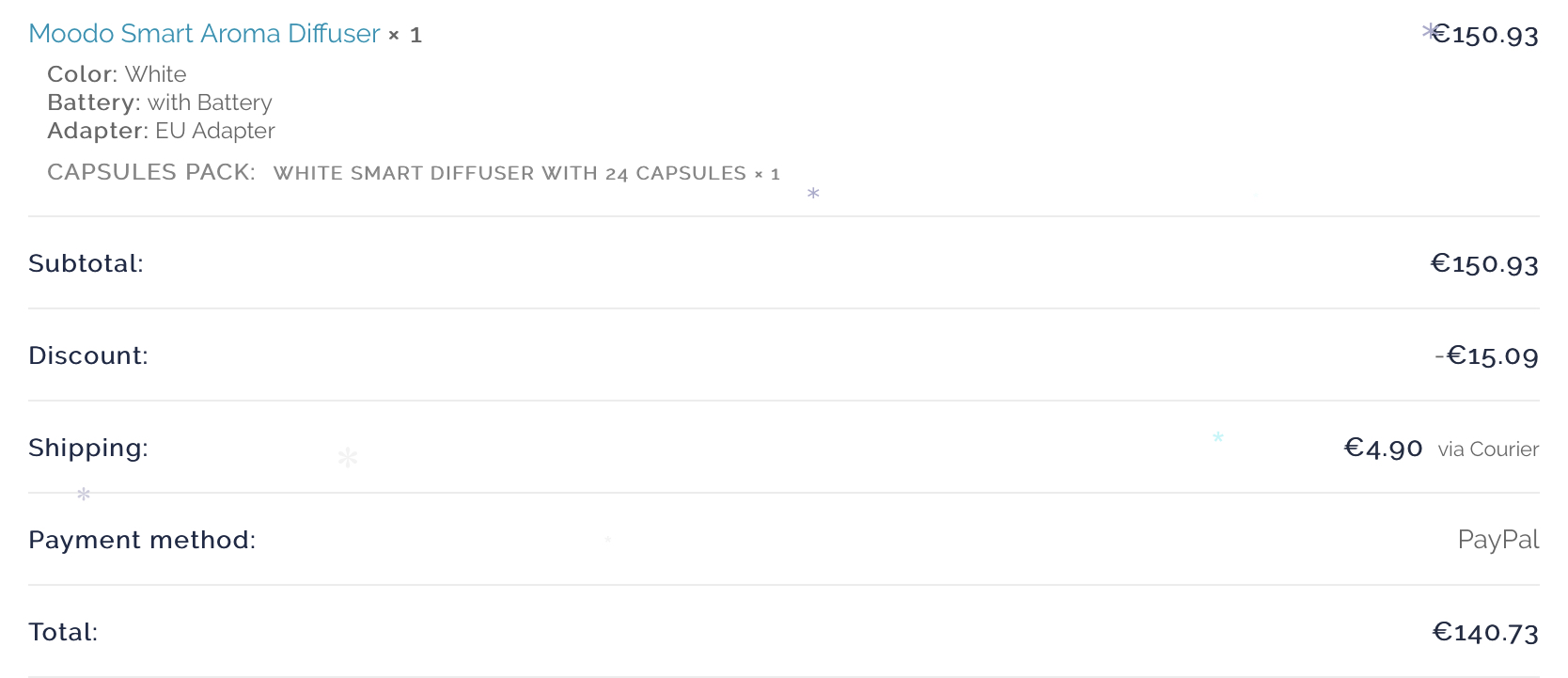Click the shipping cost €4.90
Viewport: 1568px width, 678px height.
point(1383,449)
